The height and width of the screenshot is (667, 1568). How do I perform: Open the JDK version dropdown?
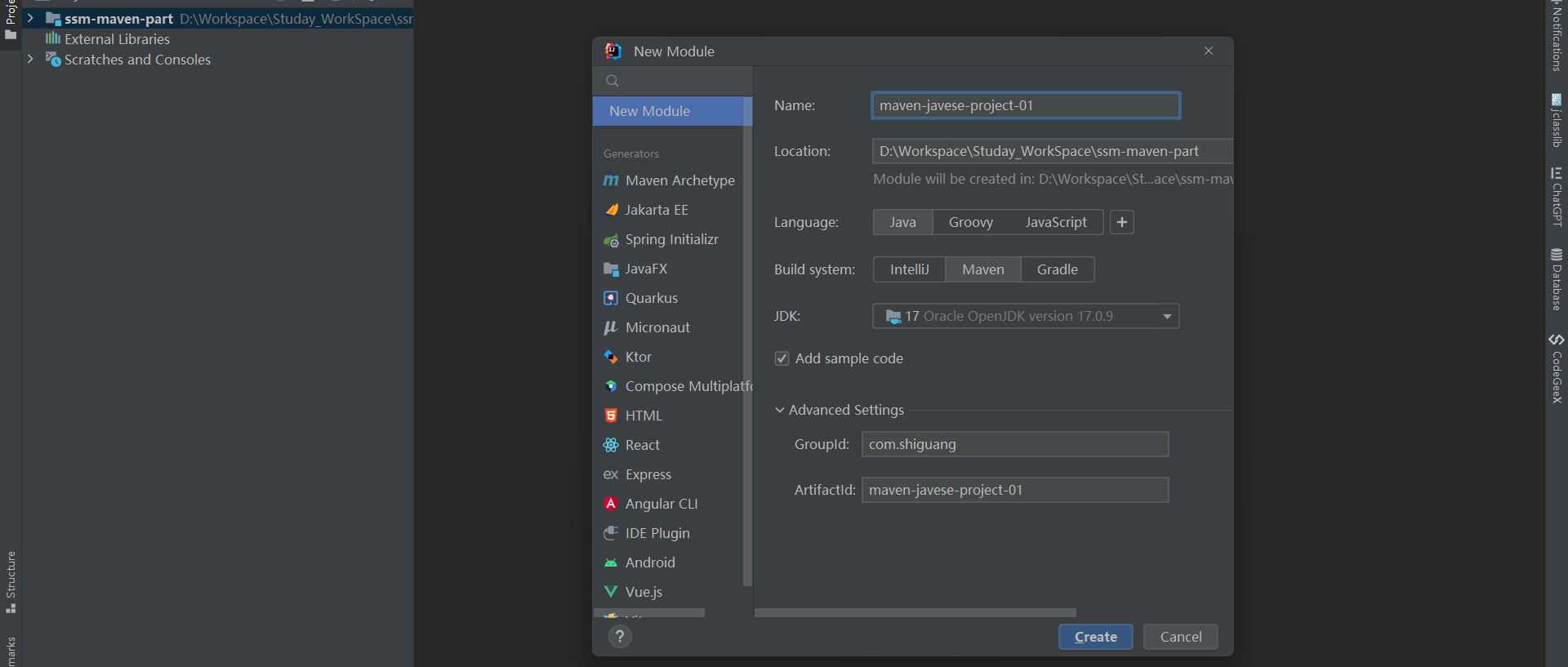(x=1026, y=316)
